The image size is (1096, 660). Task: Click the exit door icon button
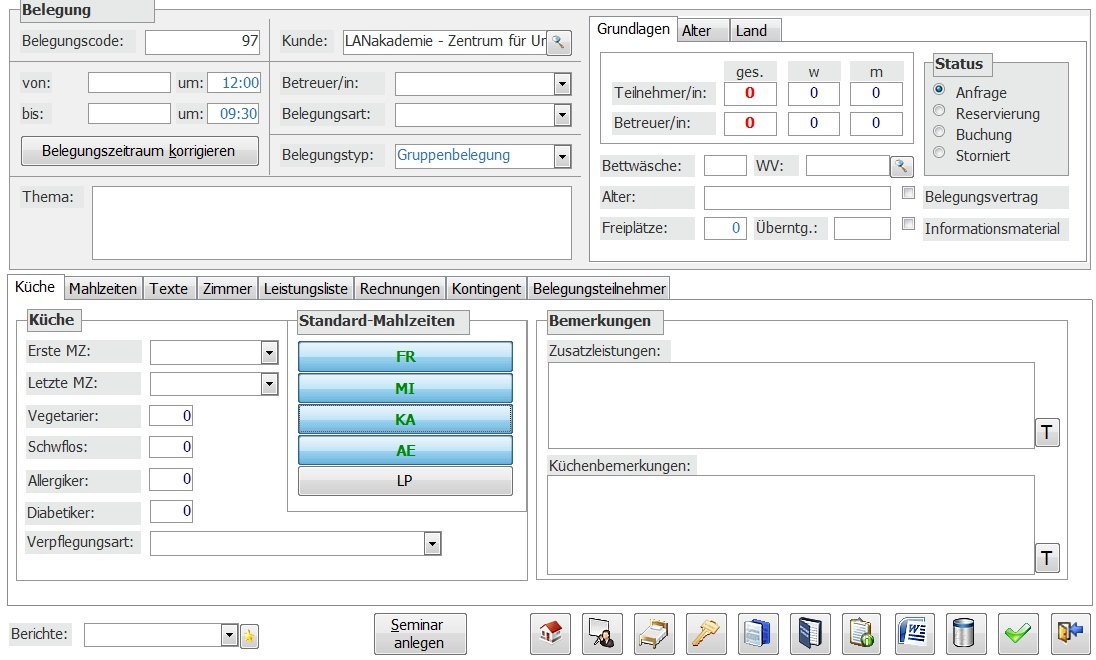1070,634
